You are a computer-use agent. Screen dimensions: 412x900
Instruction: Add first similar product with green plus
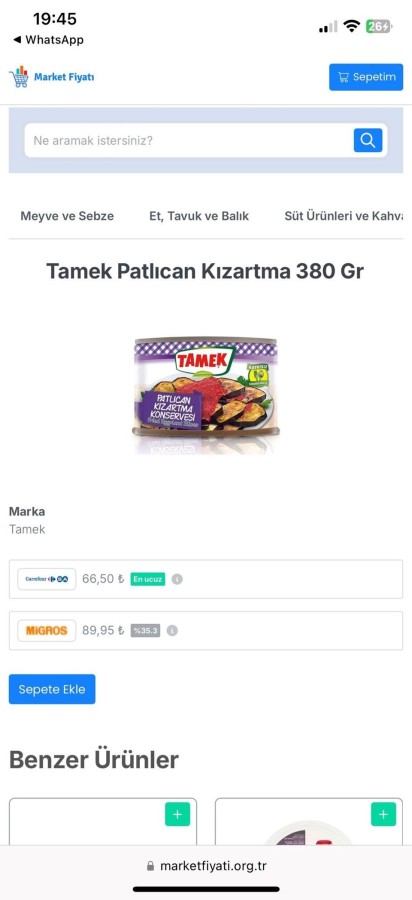[x=177, y=814]
